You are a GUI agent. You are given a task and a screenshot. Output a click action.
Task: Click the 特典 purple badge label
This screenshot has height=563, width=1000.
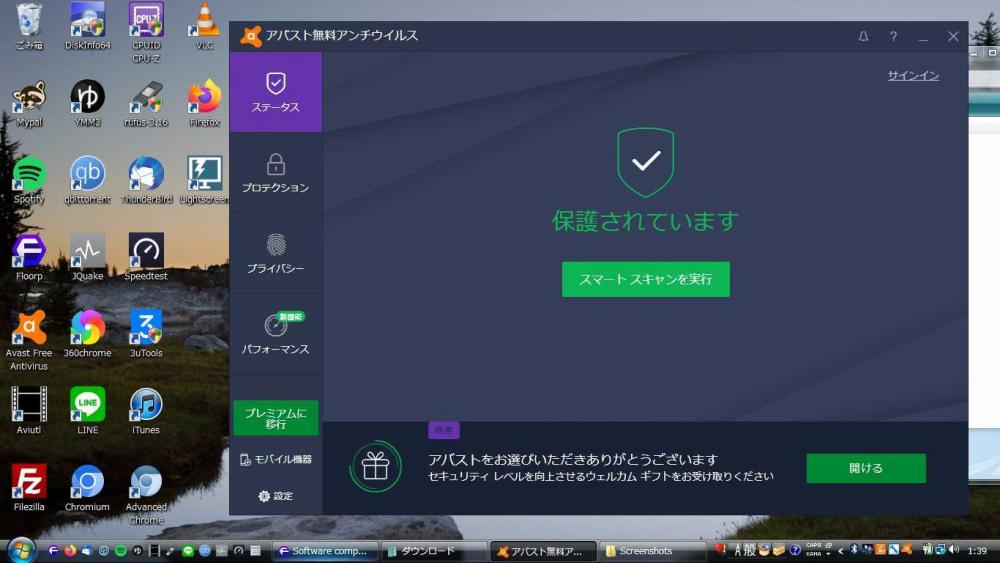[x=444, y=430]
